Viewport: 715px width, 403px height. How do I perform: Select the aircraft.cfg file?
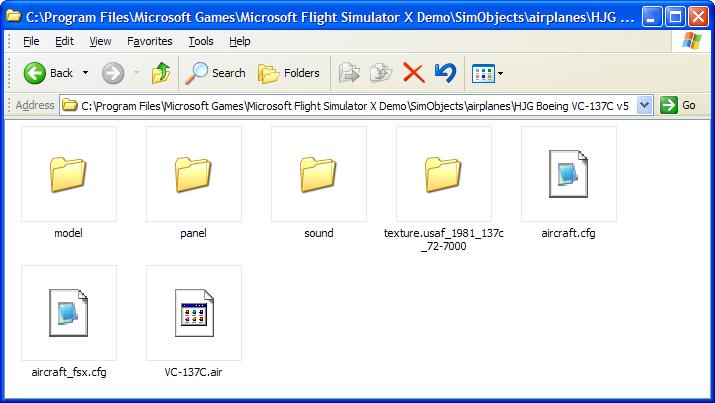[568, 175]
